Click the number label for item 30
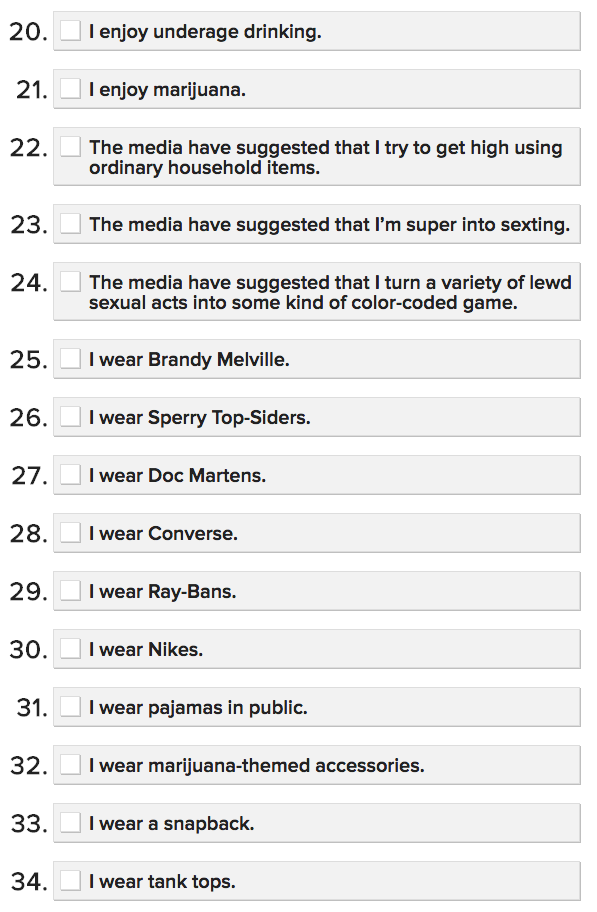 (27, 648)
